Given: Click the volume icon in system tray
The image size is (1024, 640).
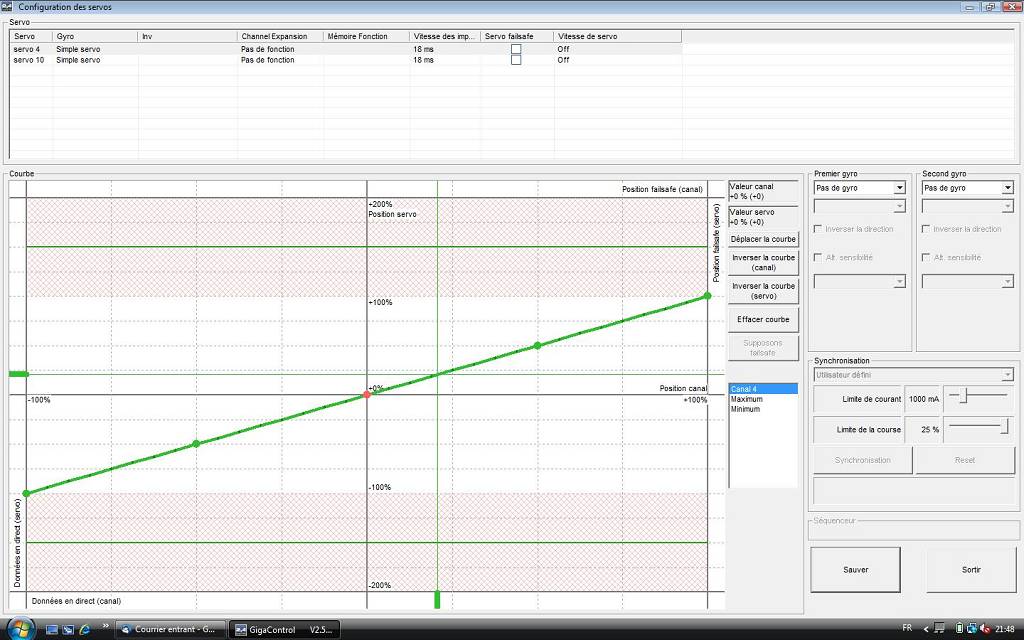Looking at the screenshot, I should coord(984,629).
